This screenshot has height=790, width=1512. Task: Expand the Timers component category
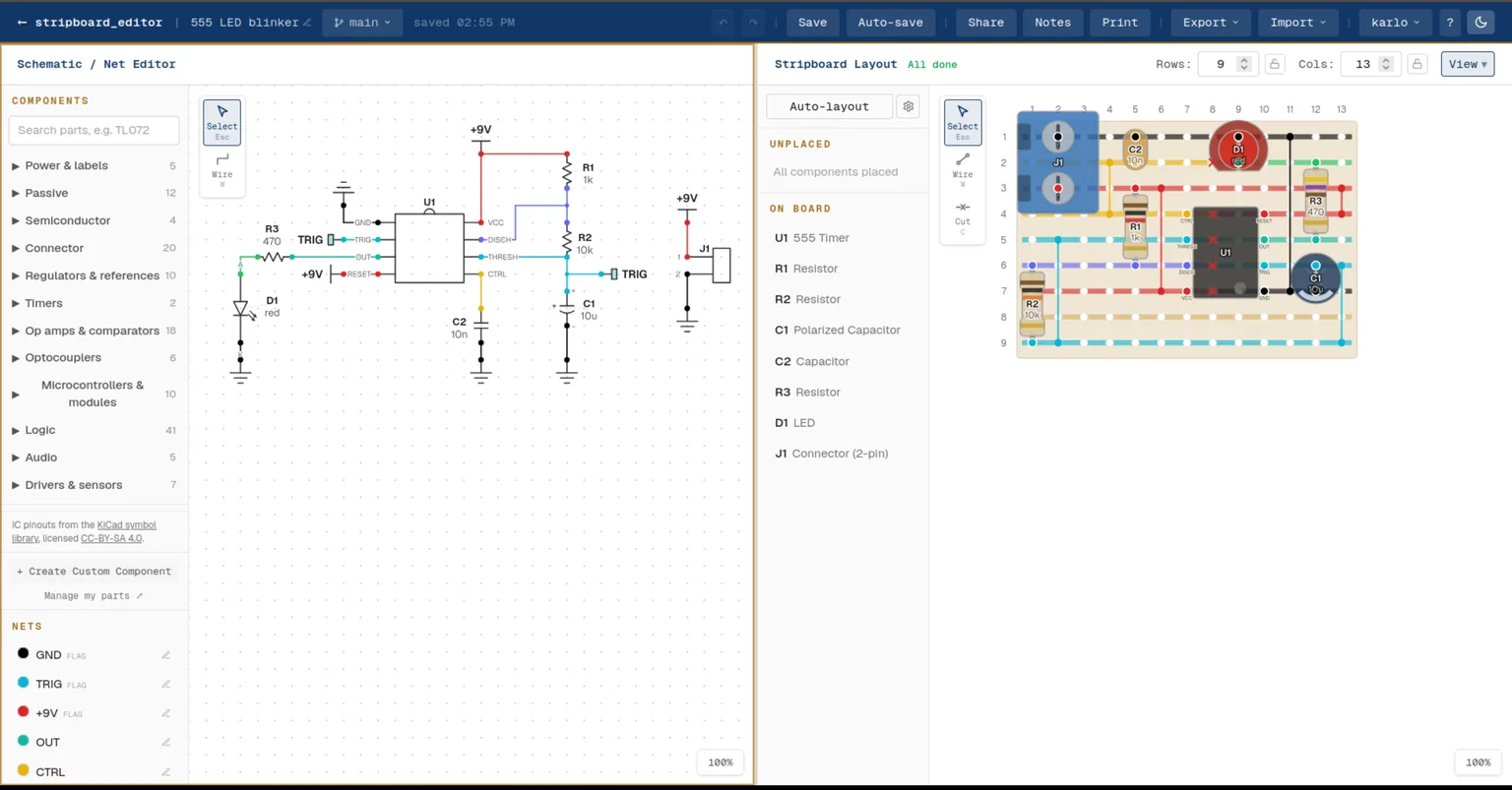click(94, 303)
